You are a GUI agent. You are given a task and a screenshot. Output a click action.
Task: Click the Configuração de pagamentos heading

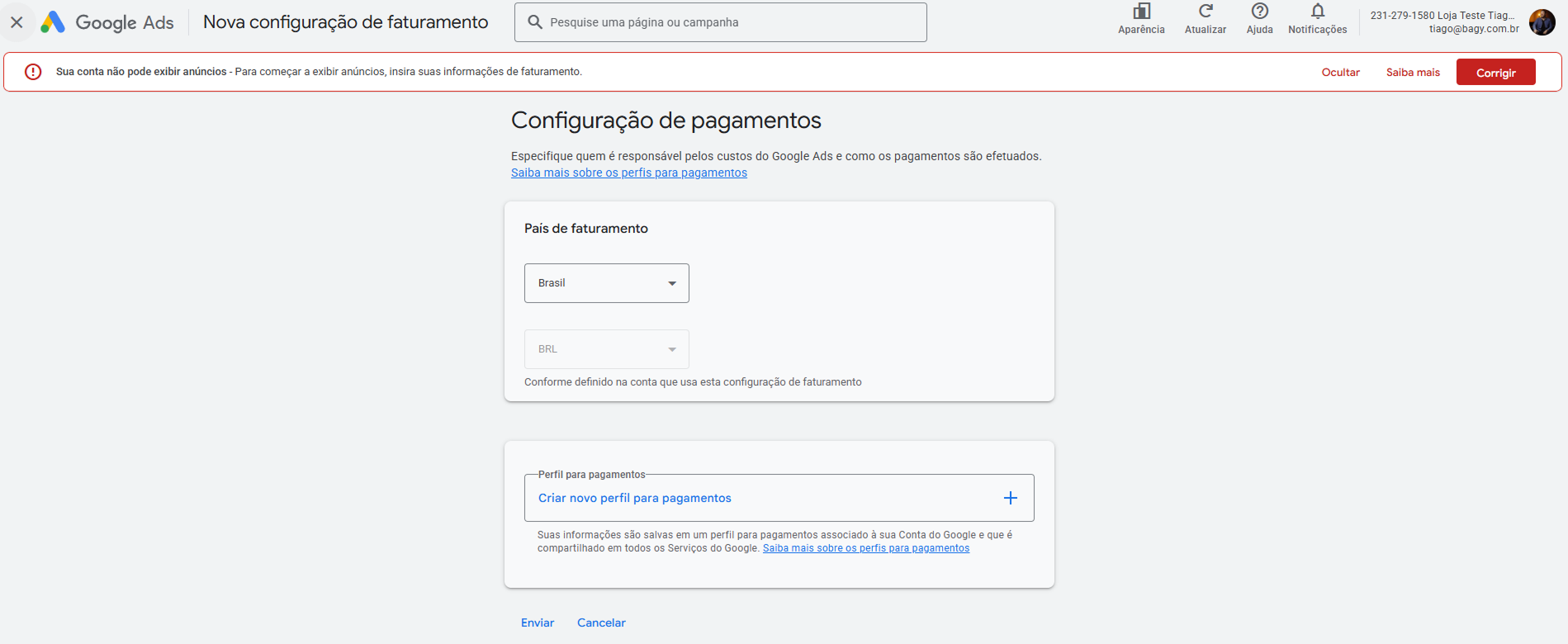(666, 121)
